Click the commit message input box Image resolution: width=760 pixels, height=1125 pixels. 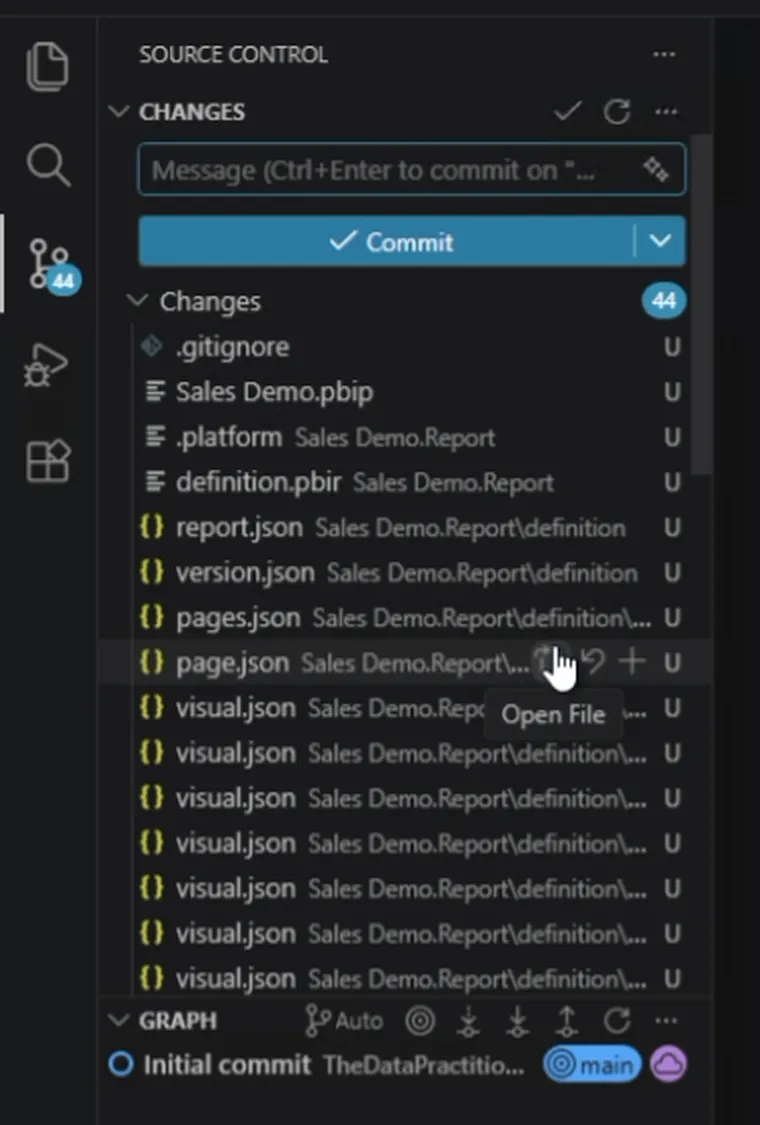(x=412, y=170)
